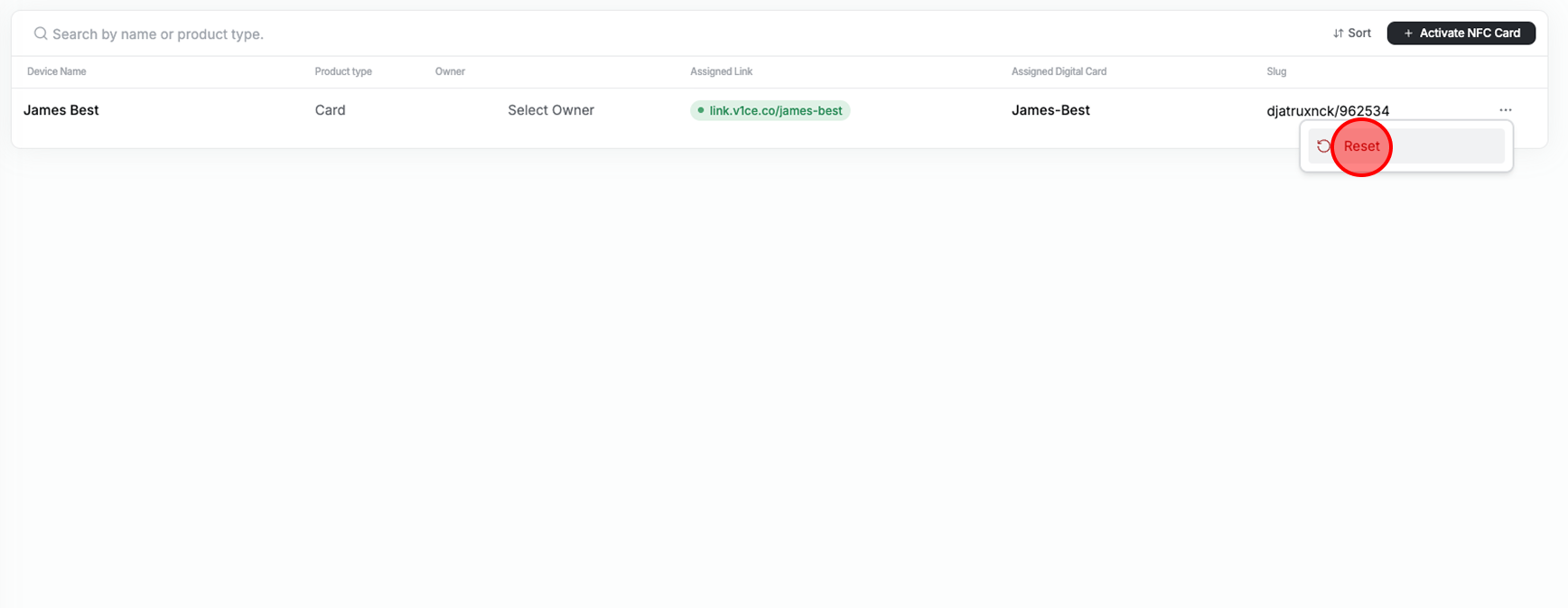This screenshot has height=608, width=1568.
Task: Click the Product type column header
Action: click(343, 71)
